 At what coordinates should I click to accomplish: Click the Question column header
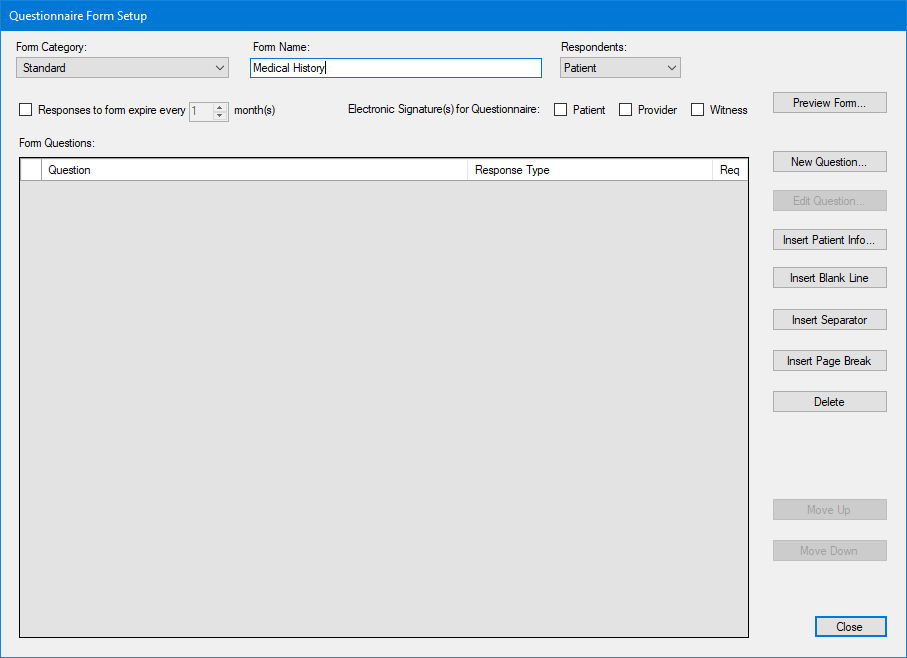click(255, 170)
